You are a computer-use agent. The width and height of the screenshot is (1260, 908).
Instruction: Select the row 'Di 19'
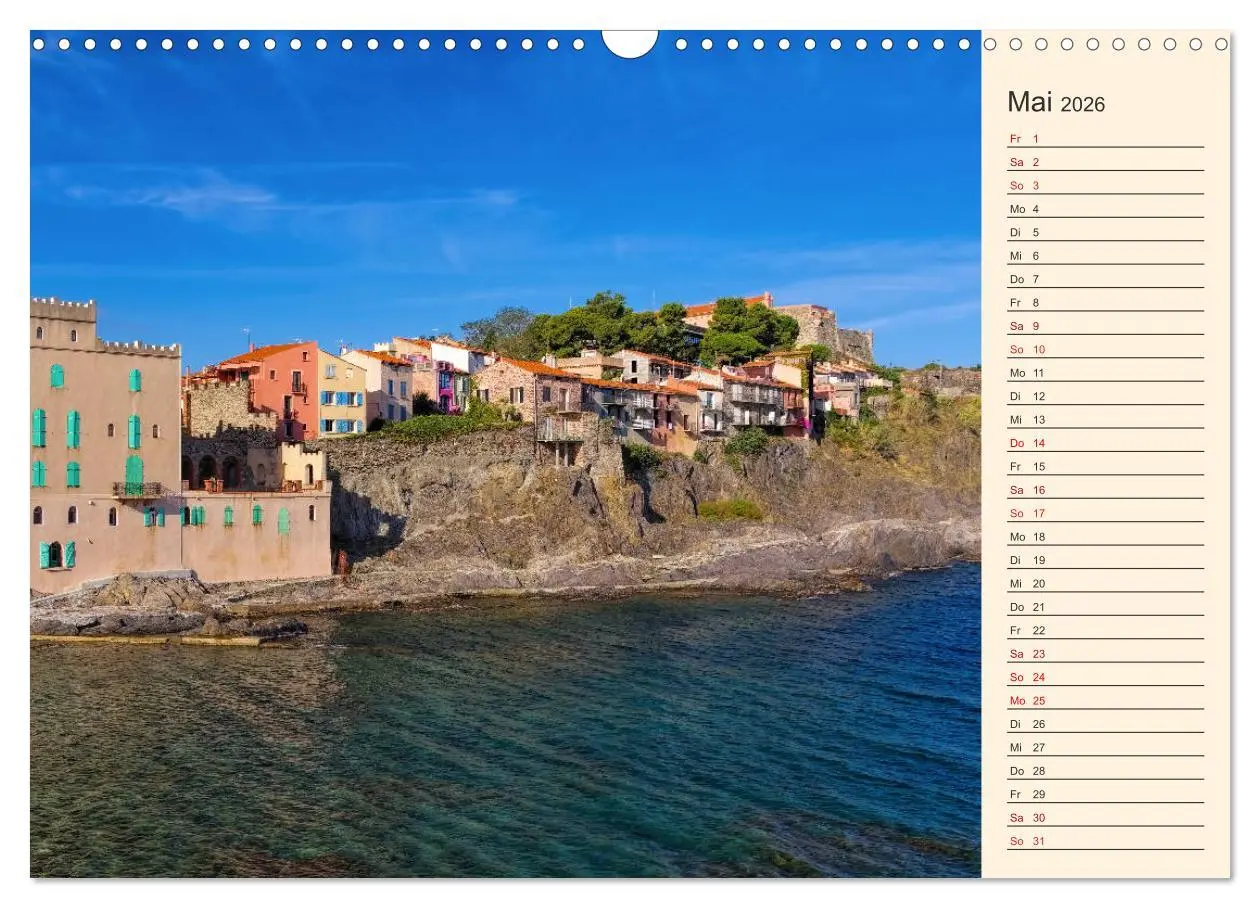pos(1105,560)
